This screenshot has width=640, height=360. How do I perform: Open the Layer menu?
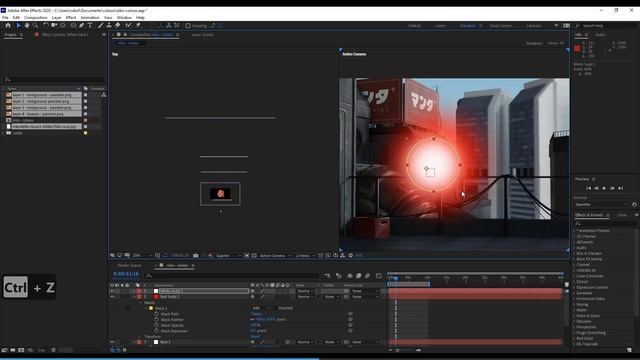point(57,18)
